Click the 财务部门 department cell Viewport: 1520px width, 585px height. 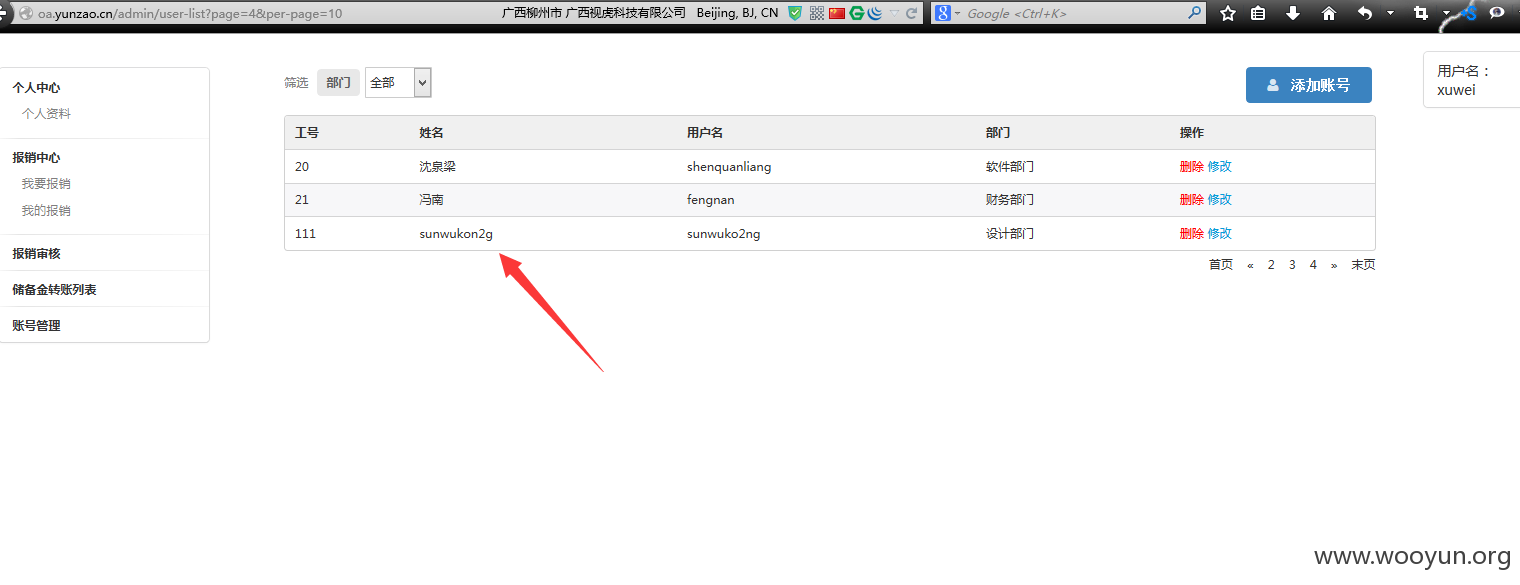pyautogui.click(x=1010, y=200)
